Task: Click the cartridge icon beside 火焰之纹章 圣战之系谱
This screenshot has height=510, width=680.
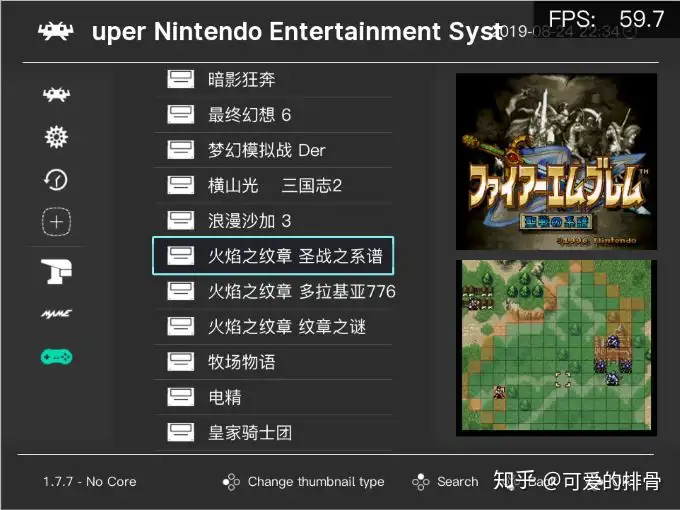Action: pyautogui.click(x=181, y=256)
